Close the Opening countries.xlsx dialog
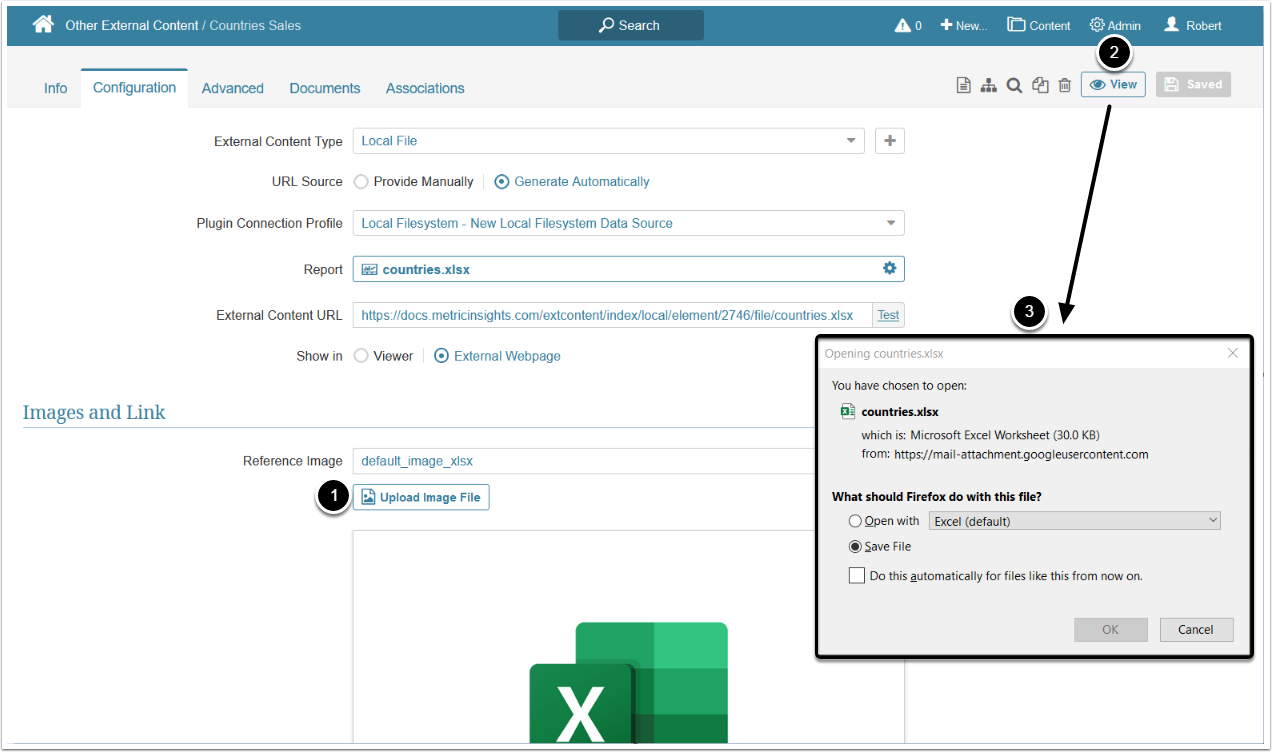Viewport: 1272px width, 752px height. tap(1233, 353)
